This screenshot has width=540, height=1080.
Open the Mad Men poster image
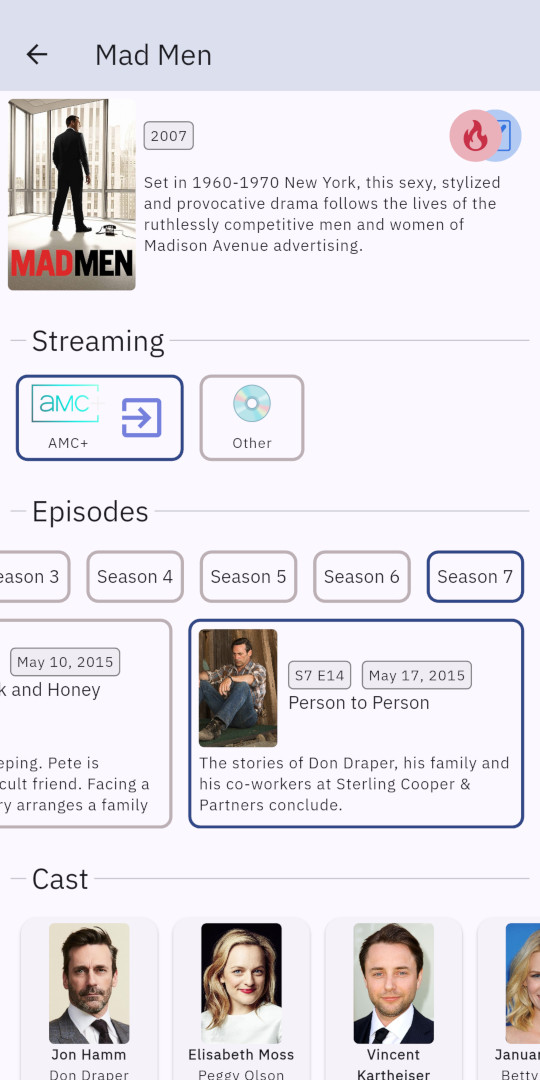[x=72, y=194]
